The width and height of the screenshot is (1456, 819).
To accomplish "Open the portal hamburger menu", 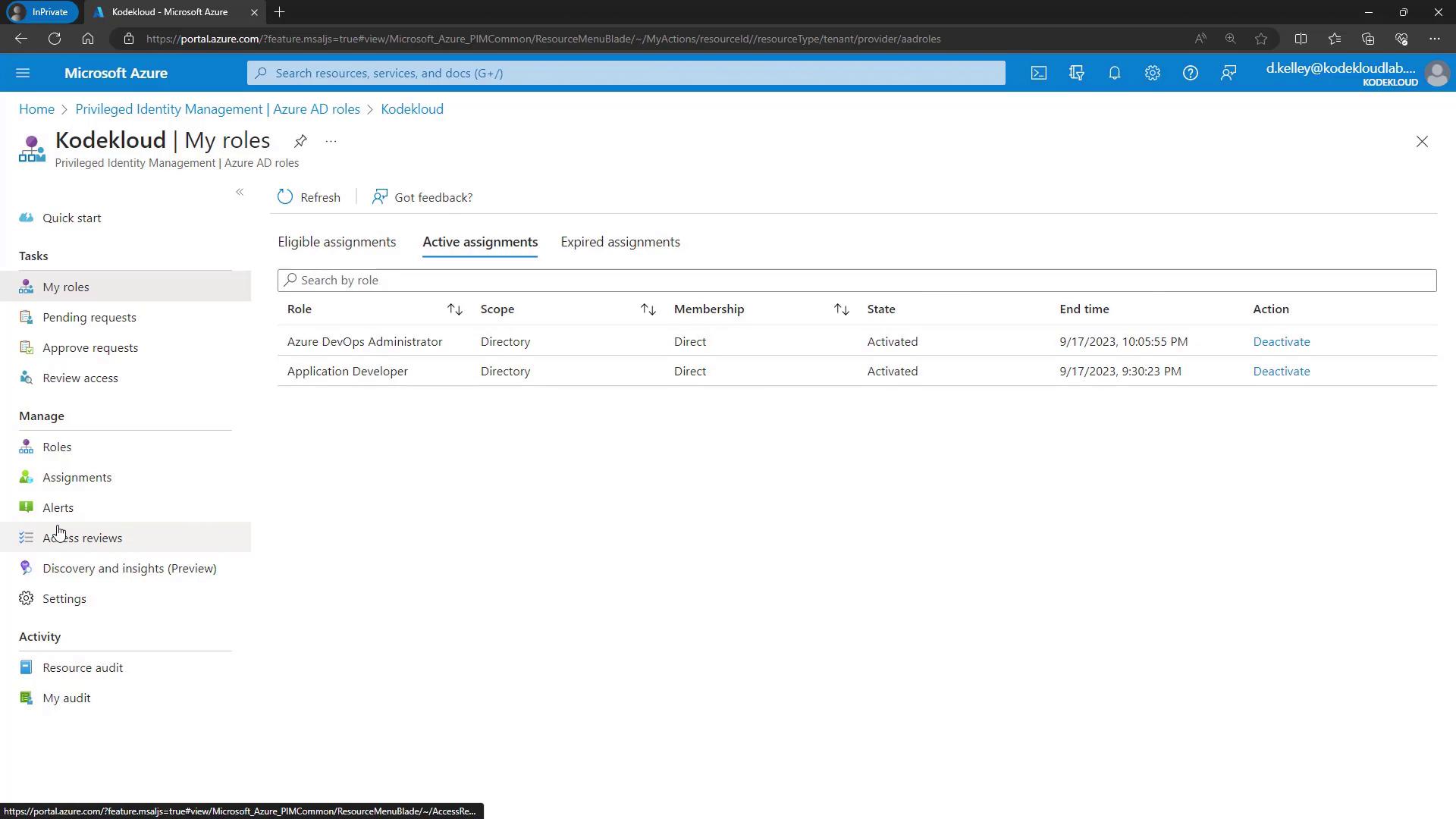I will [23, 73].
